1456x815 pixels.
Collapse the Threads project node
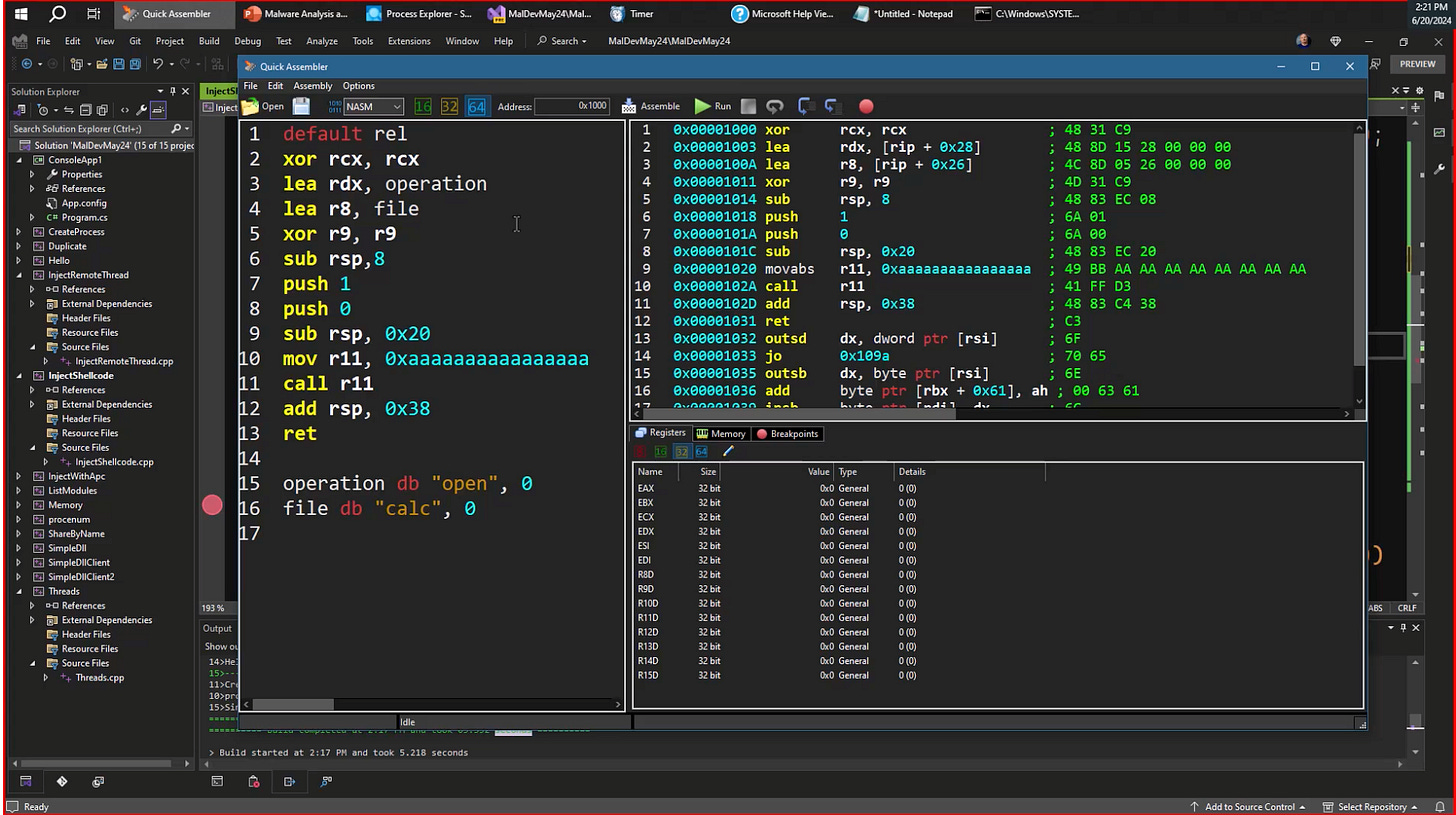(19, 591)
